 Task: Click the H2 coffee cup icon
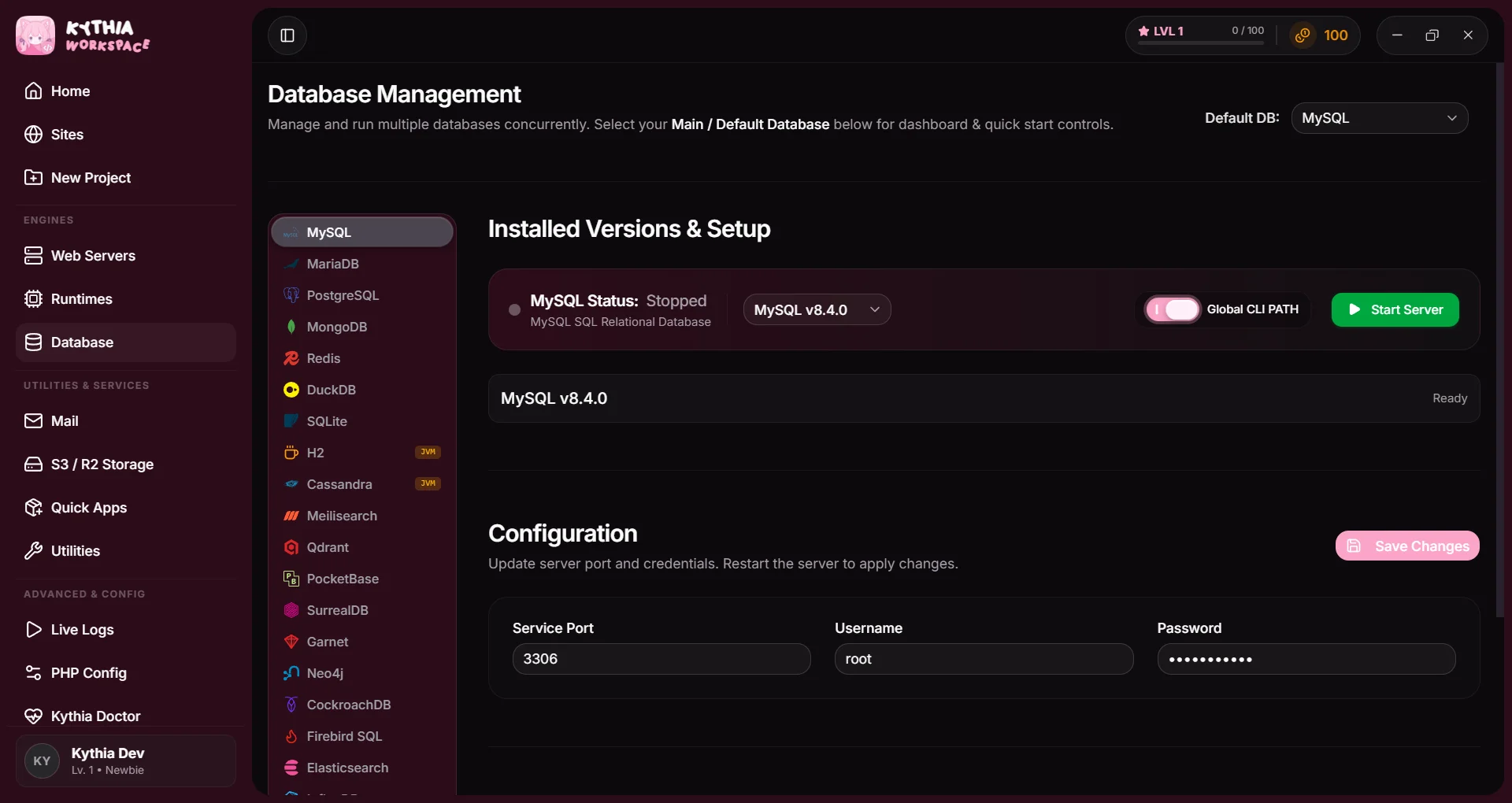click(291, 453)
